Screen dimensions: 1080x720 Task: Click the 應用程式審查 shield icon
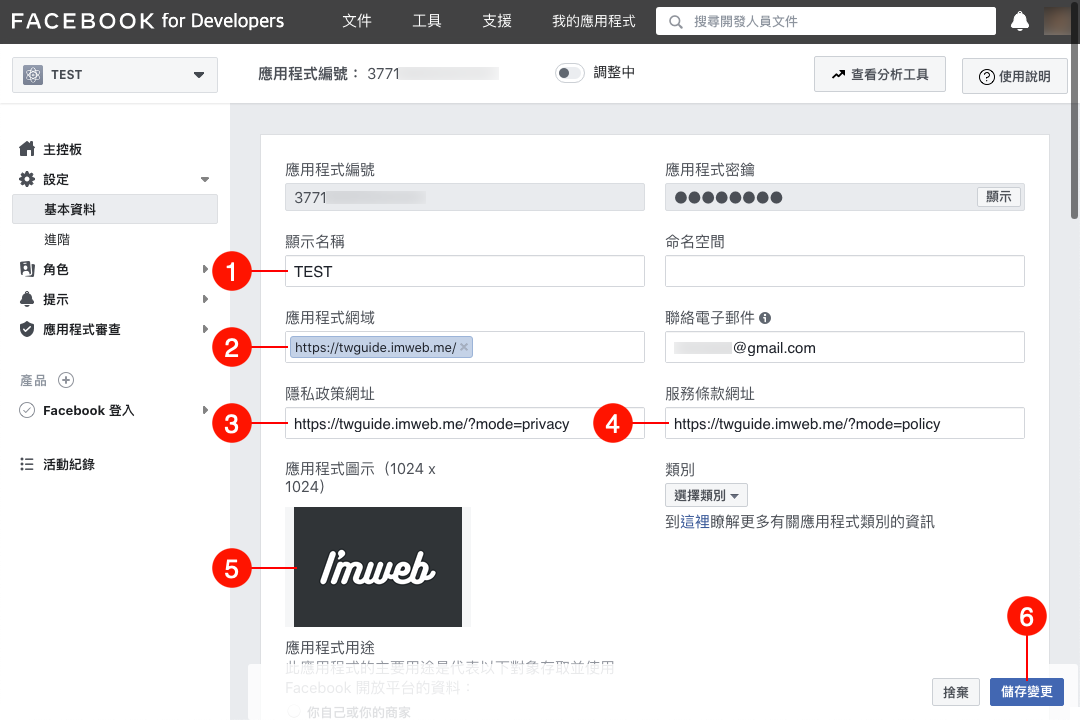click(x=27, y=329)
